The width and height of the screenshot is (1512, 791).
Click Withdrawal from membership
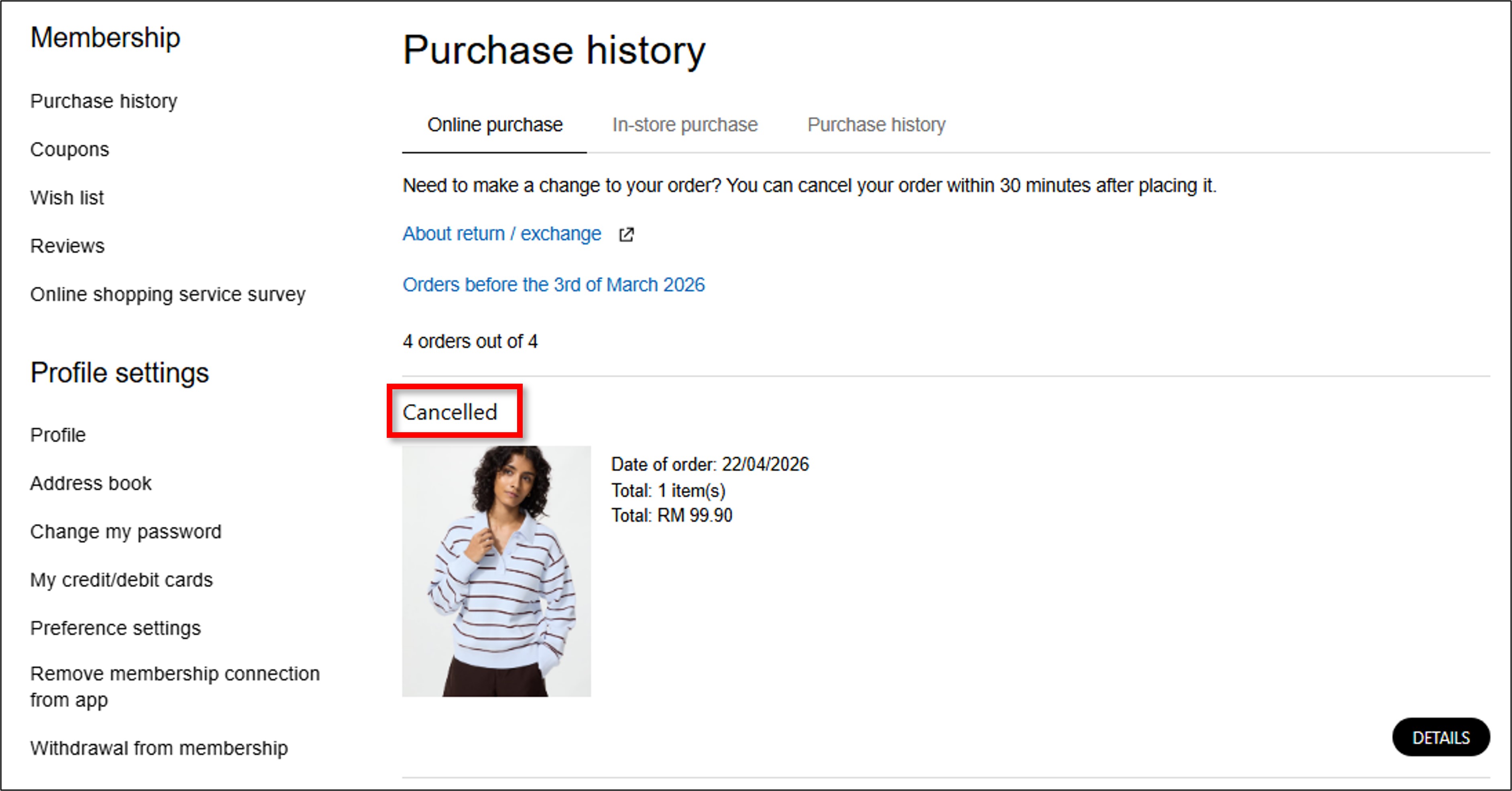pyautogui.click(x=158, y=748)
